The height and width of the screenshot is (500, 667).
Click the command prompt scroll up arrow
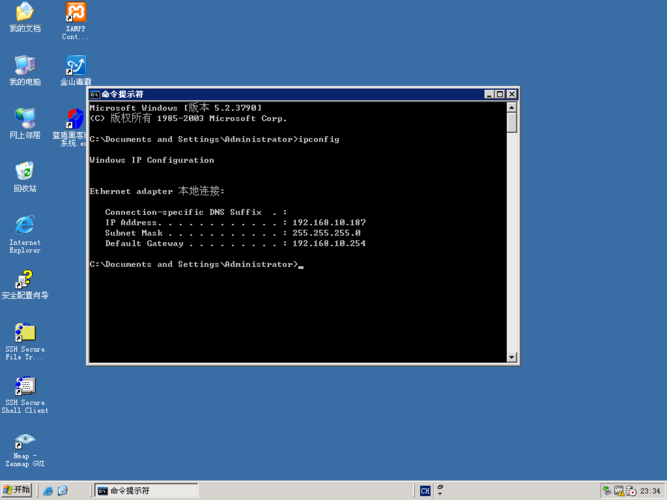(512, 107)
